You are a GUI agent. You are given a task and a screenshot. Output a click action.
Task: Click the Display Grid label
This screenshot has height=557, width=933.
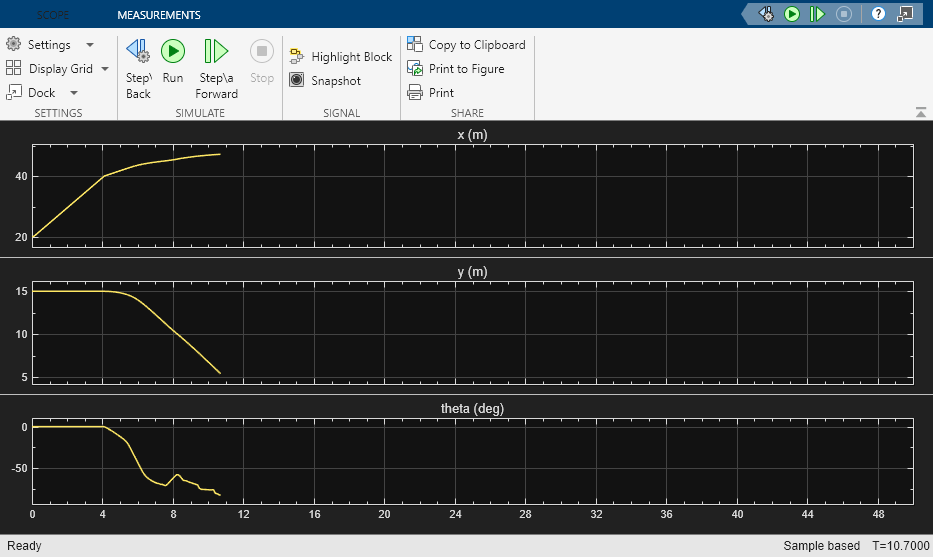click(61, 68)
